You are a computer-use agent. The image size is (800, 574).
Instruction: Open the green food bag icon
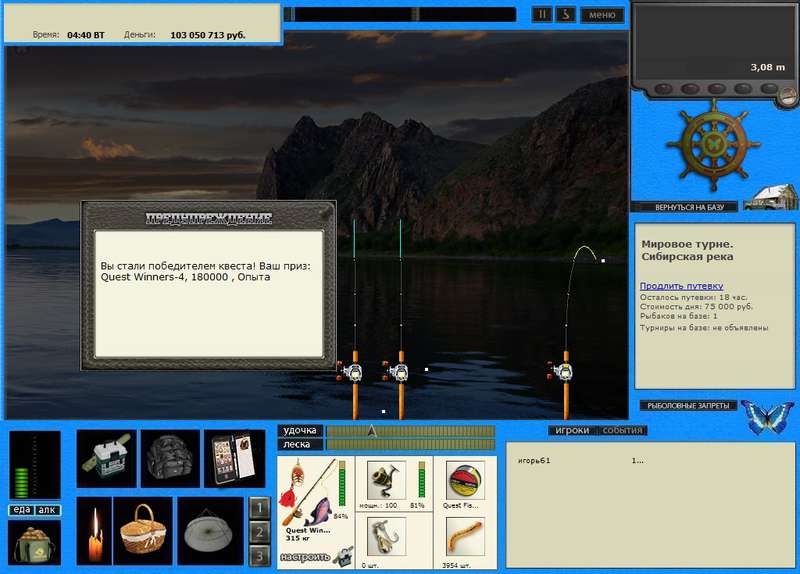pyautogui.click(x=34, y=543)
